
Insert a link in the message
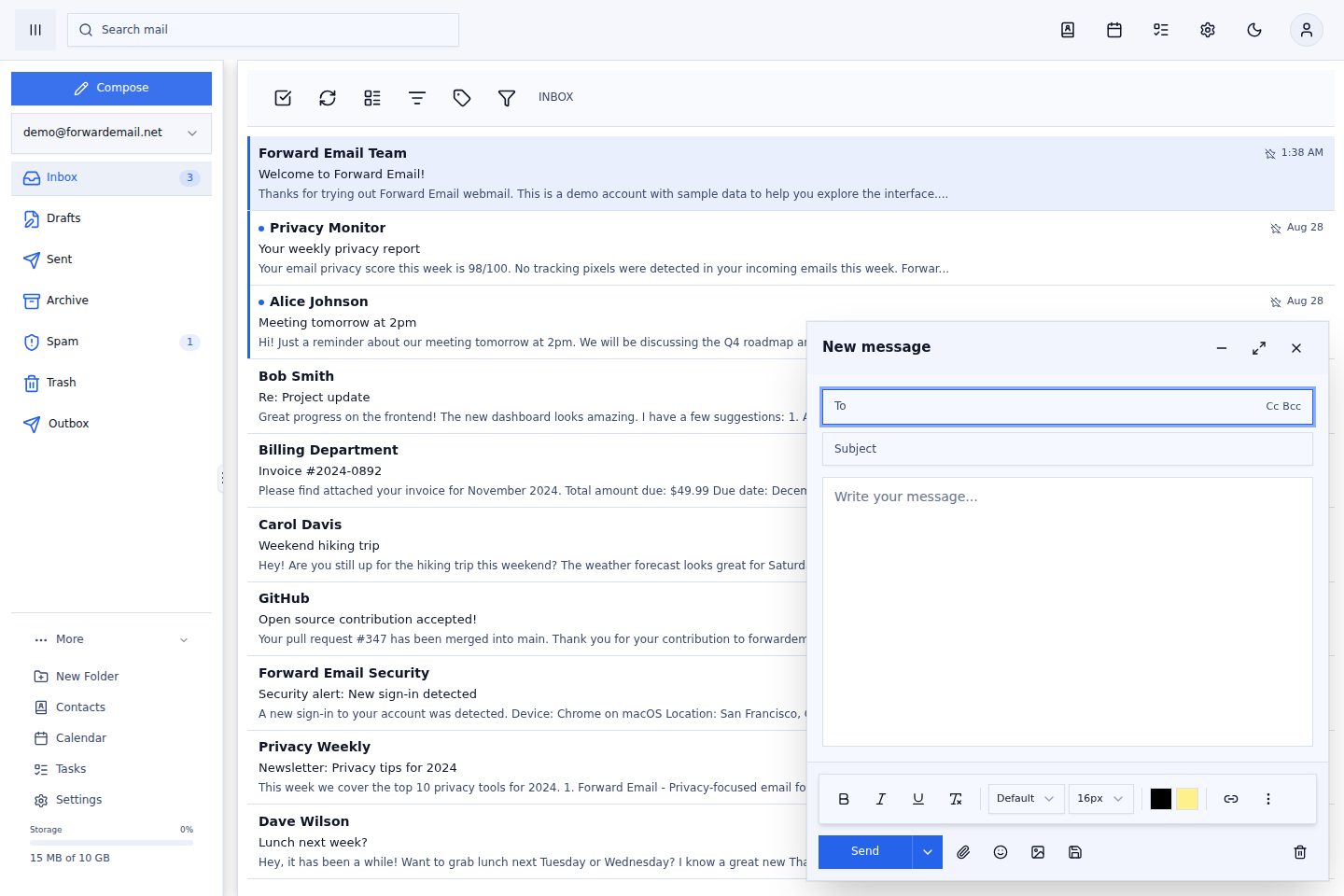1231,799
